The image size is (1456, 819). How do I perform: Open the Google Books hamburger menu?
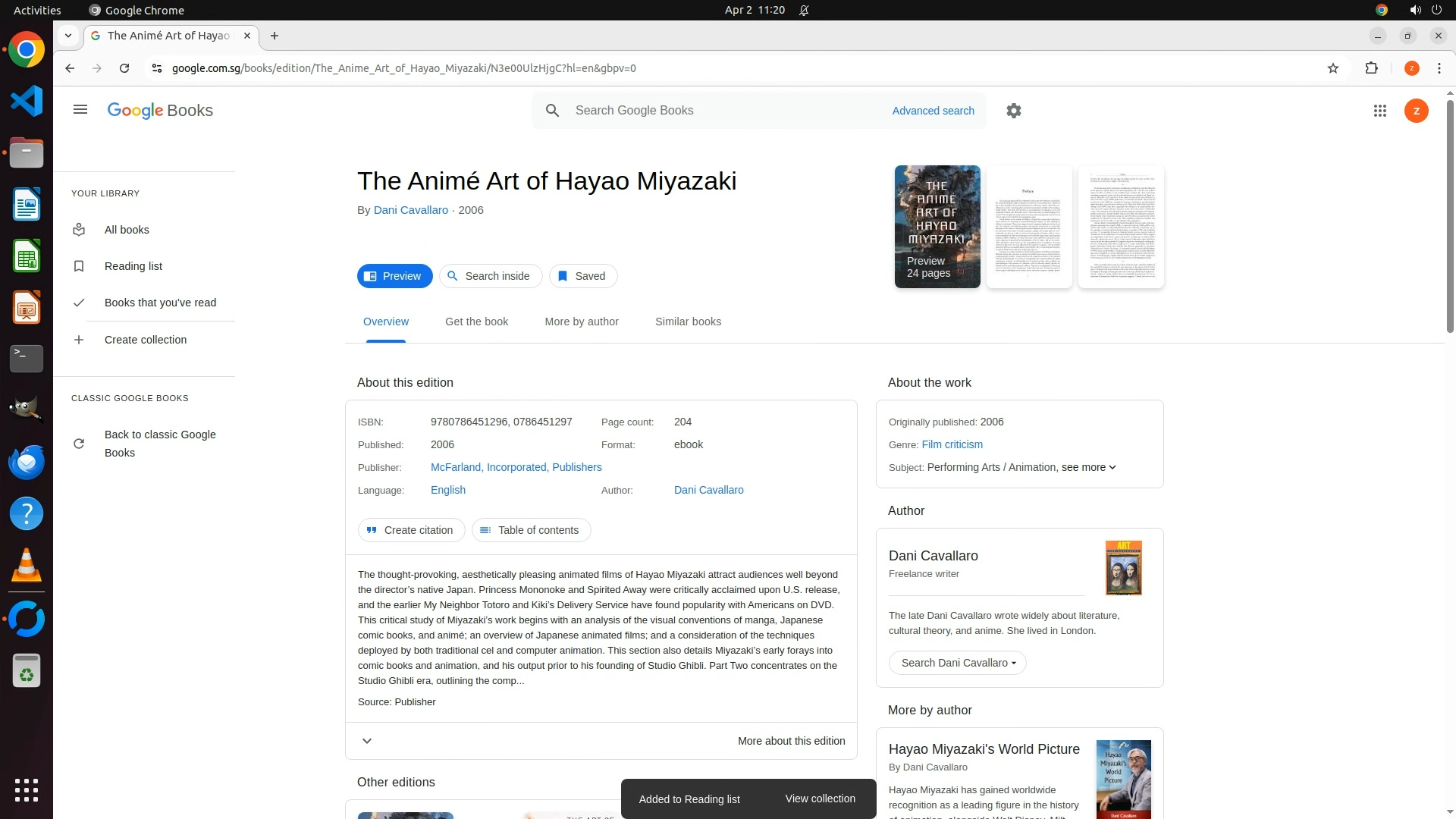point(80,110)
